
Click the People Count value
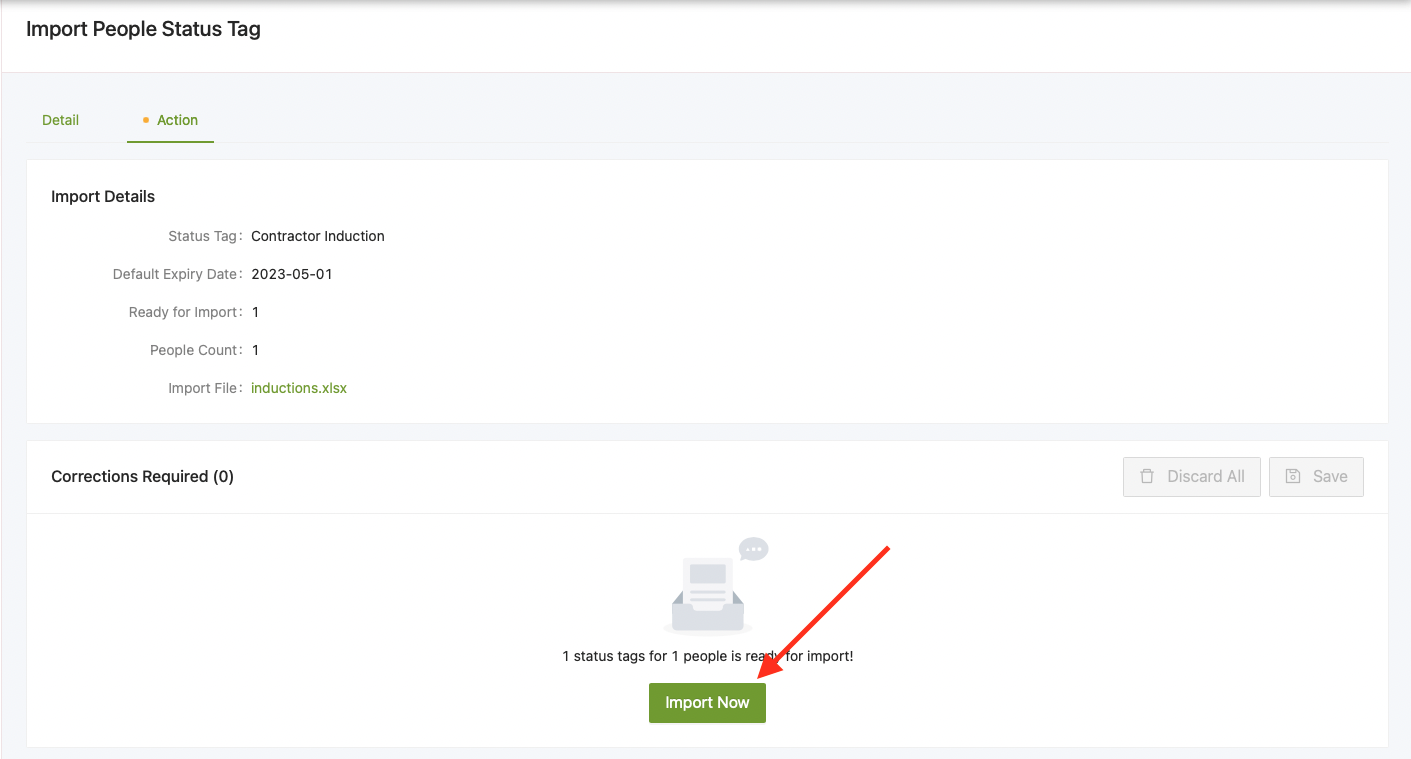point(255,350)
